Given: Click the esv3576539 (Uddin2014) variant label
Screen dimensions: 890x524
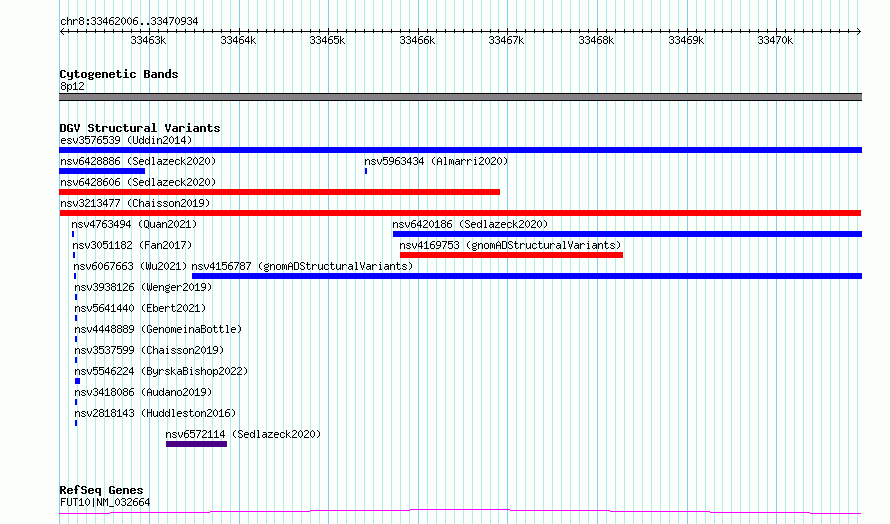Looking at the screenshot, I should (126, 140).
